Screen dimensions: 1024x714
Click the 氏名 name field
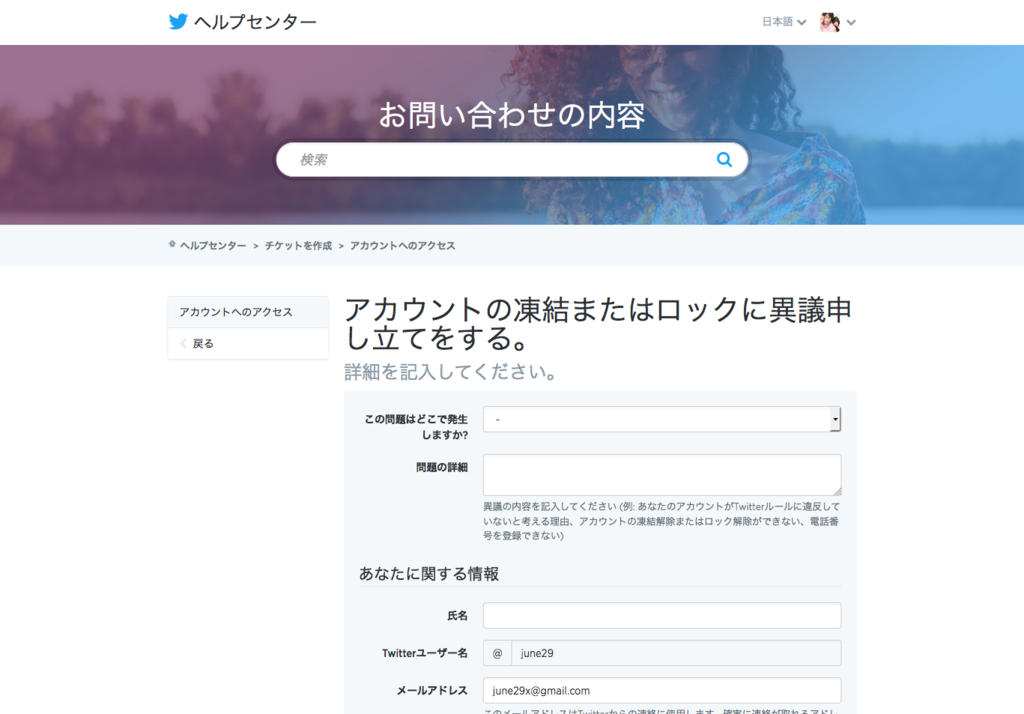click(662, 615)
